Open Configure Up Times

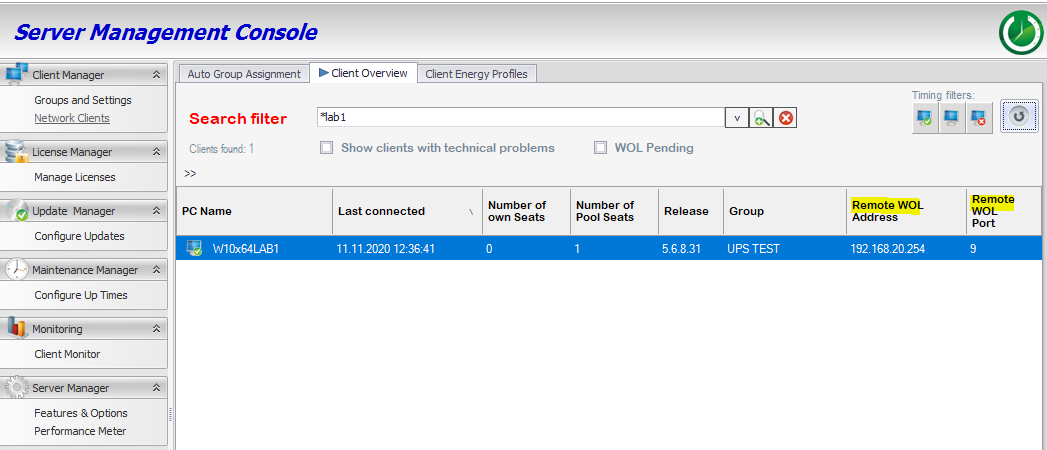click(x=81, y=295)
